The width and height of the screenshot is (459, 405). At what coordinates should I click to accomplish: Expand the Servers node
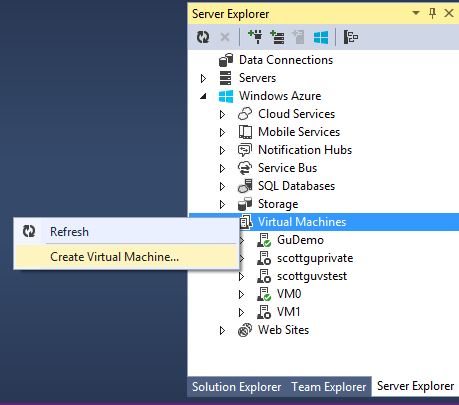click(203, 78)
